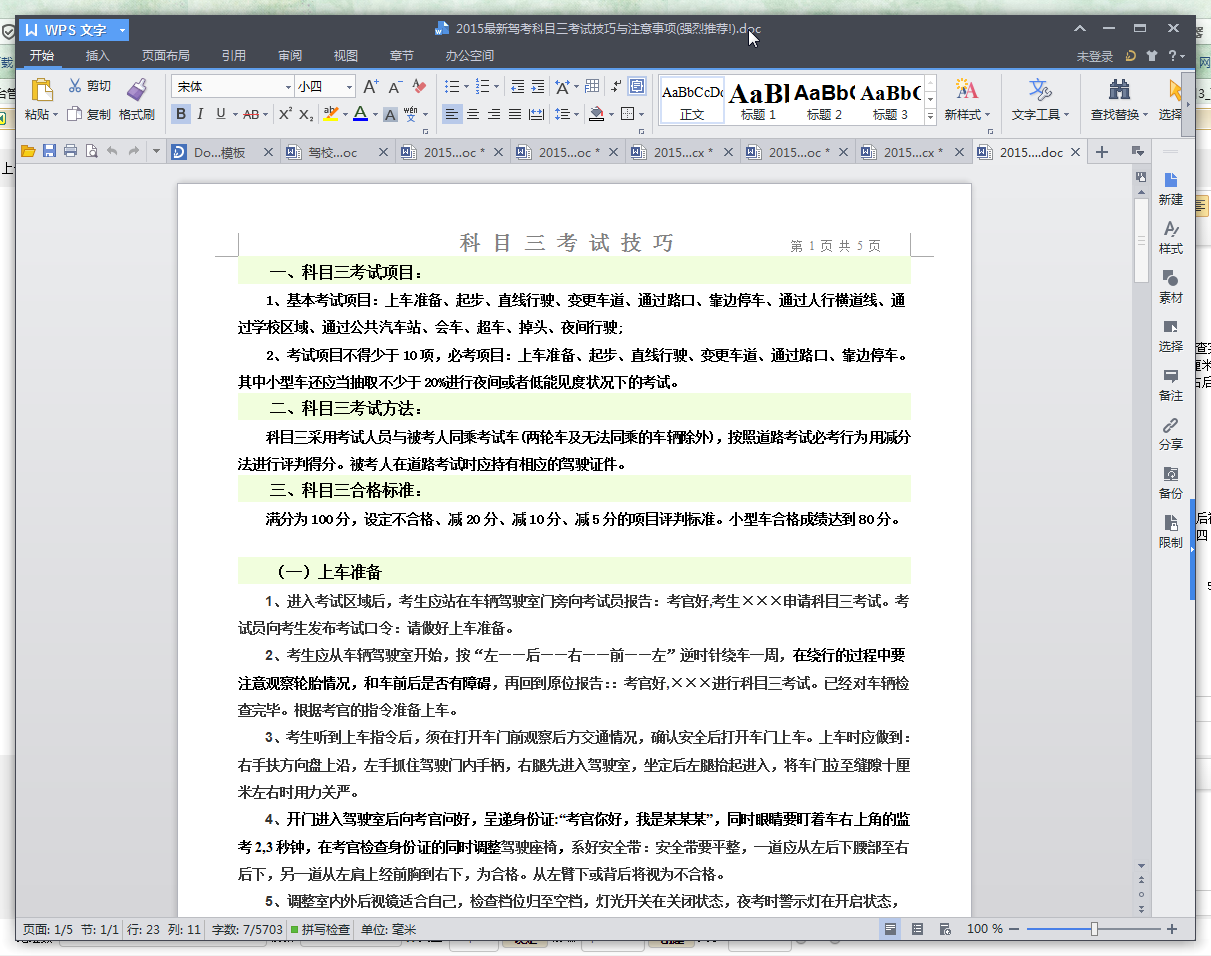The height and width of the screenshot is (956, 1211).
Task: Click the Format Painter (格式刷) icon
Action: pyautogui.click(x=137, y=89)
